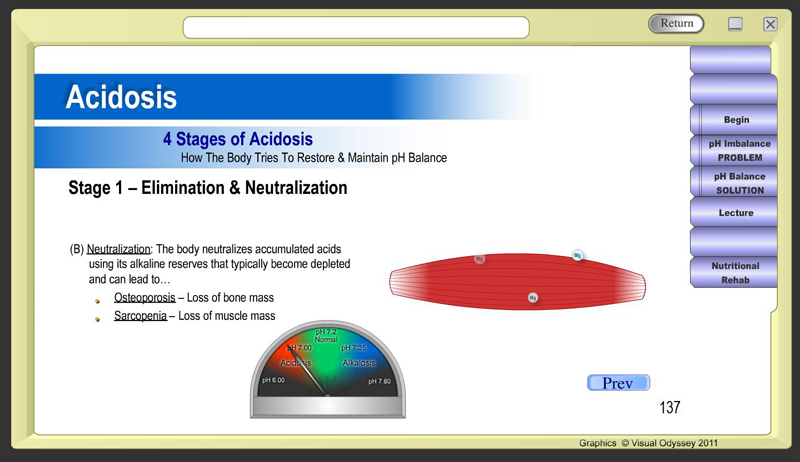
Task: Click the faded Mg ion at the muscle's top left
Action: (480, 259)
